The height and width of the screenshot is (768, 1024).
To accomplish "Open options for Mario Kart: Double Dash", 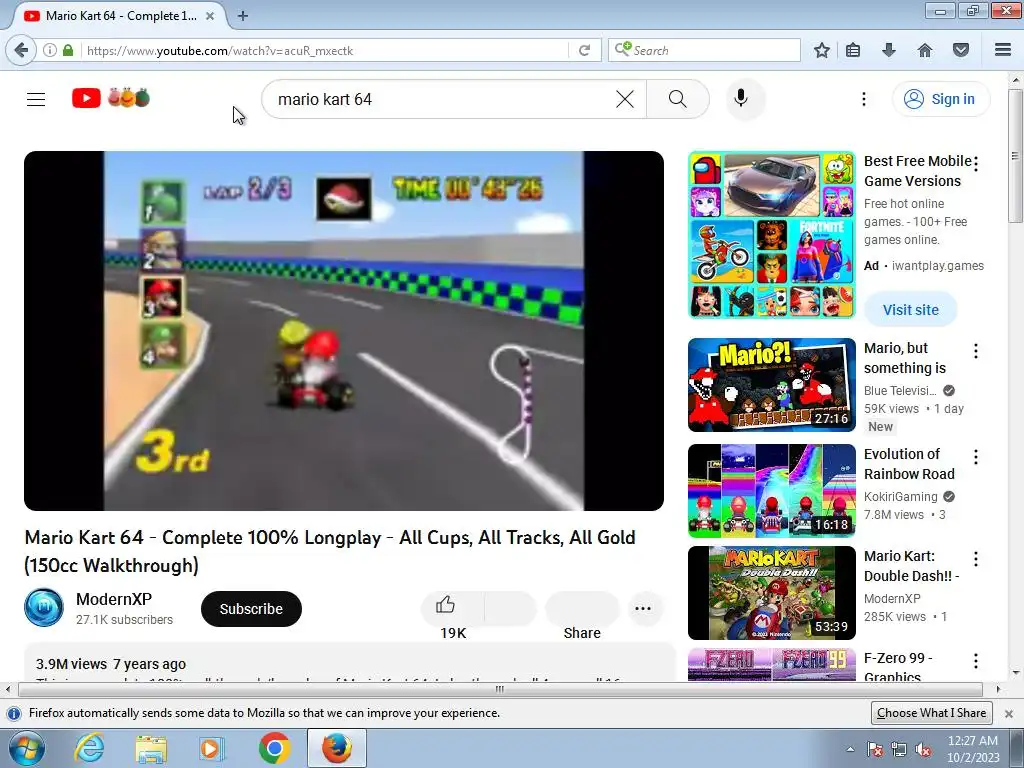I will 976,559.
